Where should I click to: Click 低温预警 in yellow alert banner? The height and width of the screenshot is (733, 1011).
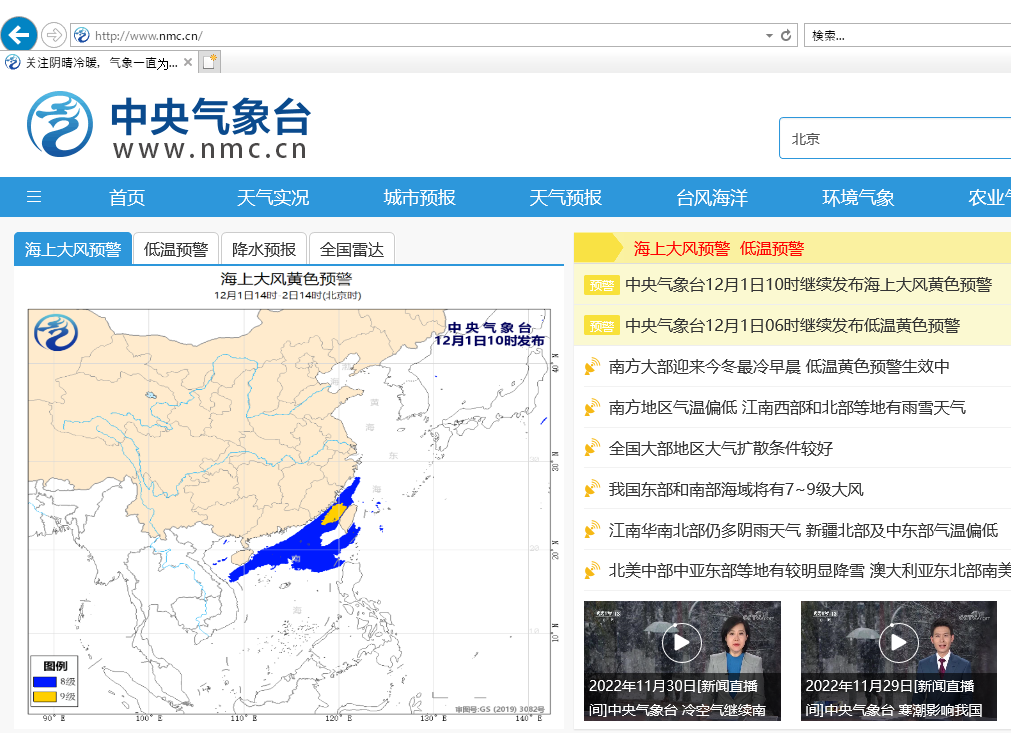pos(772,249)
